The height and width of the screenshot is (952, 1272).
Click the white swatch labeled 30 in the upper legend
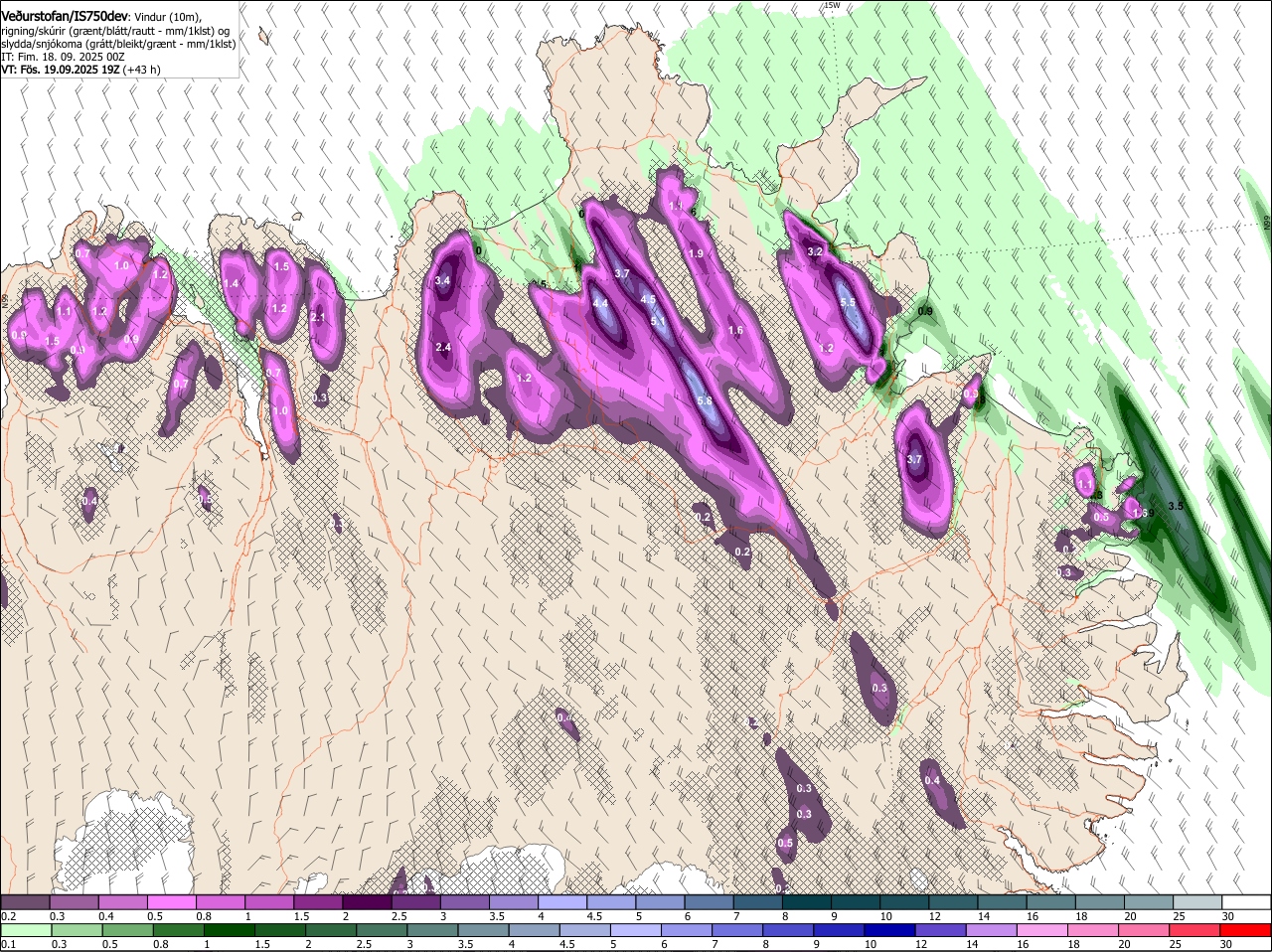point(1247,902)
